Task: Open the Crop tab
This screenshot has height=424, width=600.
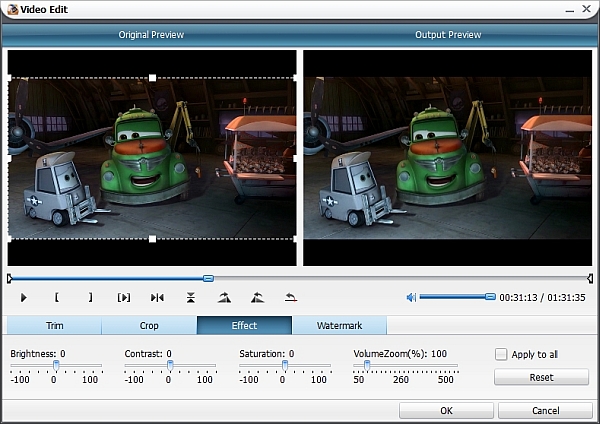Action: click(x=149, y=326)
